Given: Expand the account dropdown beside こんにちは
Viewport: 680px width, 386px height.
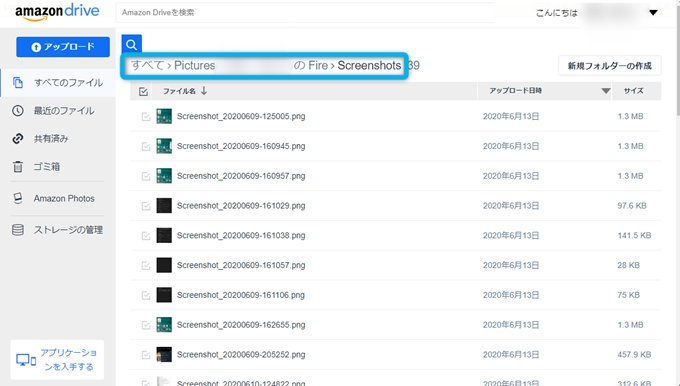Looking at the screenshot, I should point(654,13).
